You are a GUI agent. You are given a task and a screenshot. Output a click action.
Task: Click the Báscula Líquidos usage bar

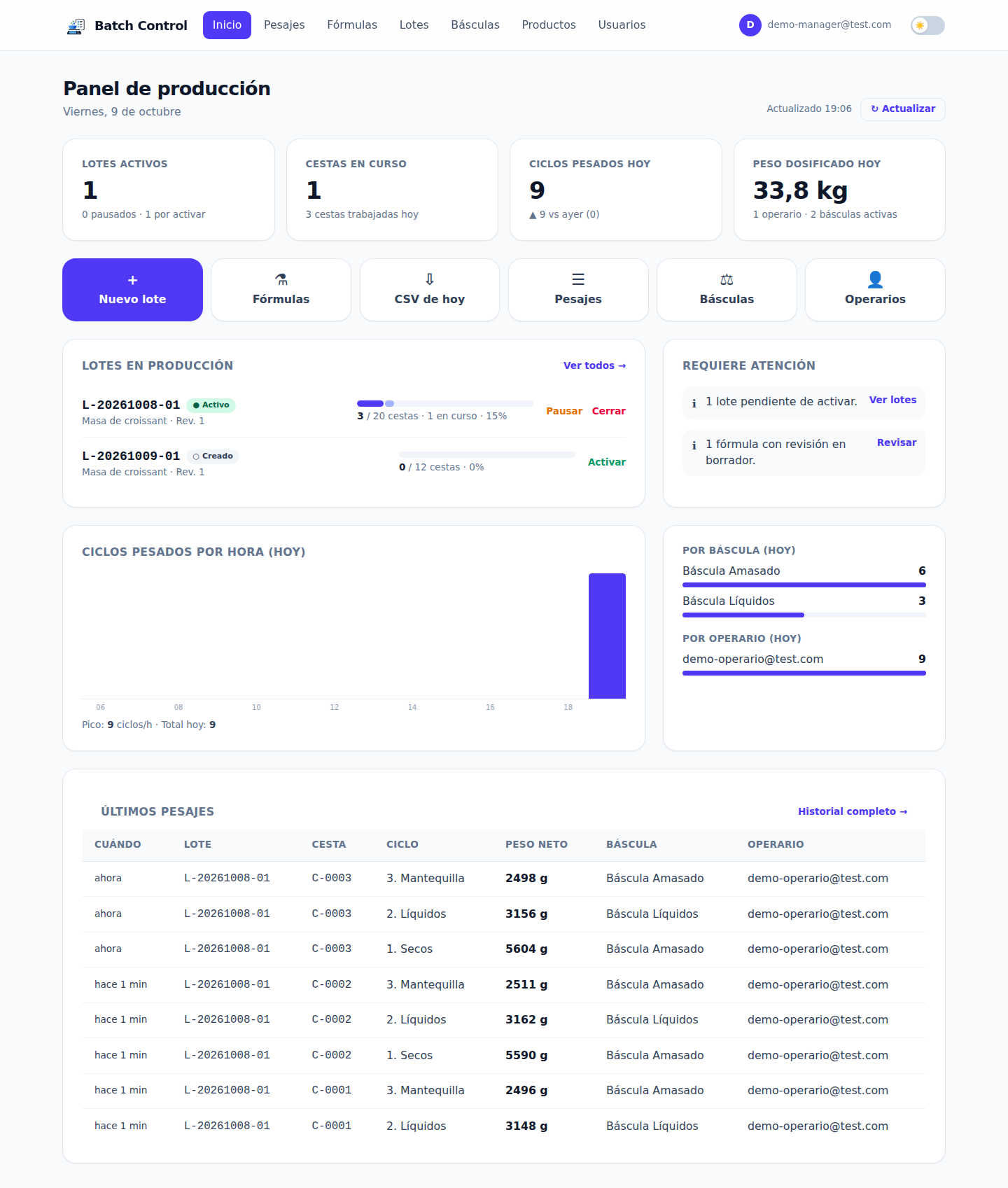point(804,615)
